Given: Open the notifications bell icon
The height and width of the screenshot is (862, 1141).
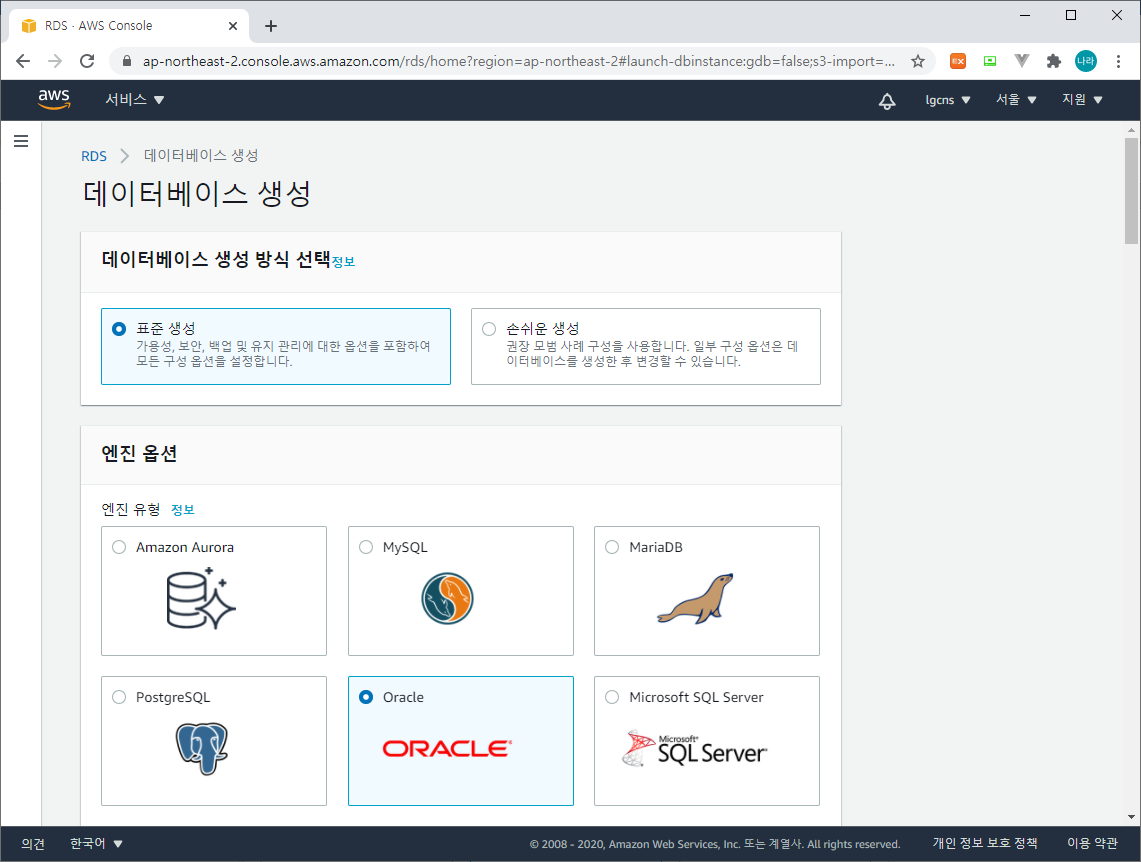Looking at the screenshot, I should (x=887, y=100).
